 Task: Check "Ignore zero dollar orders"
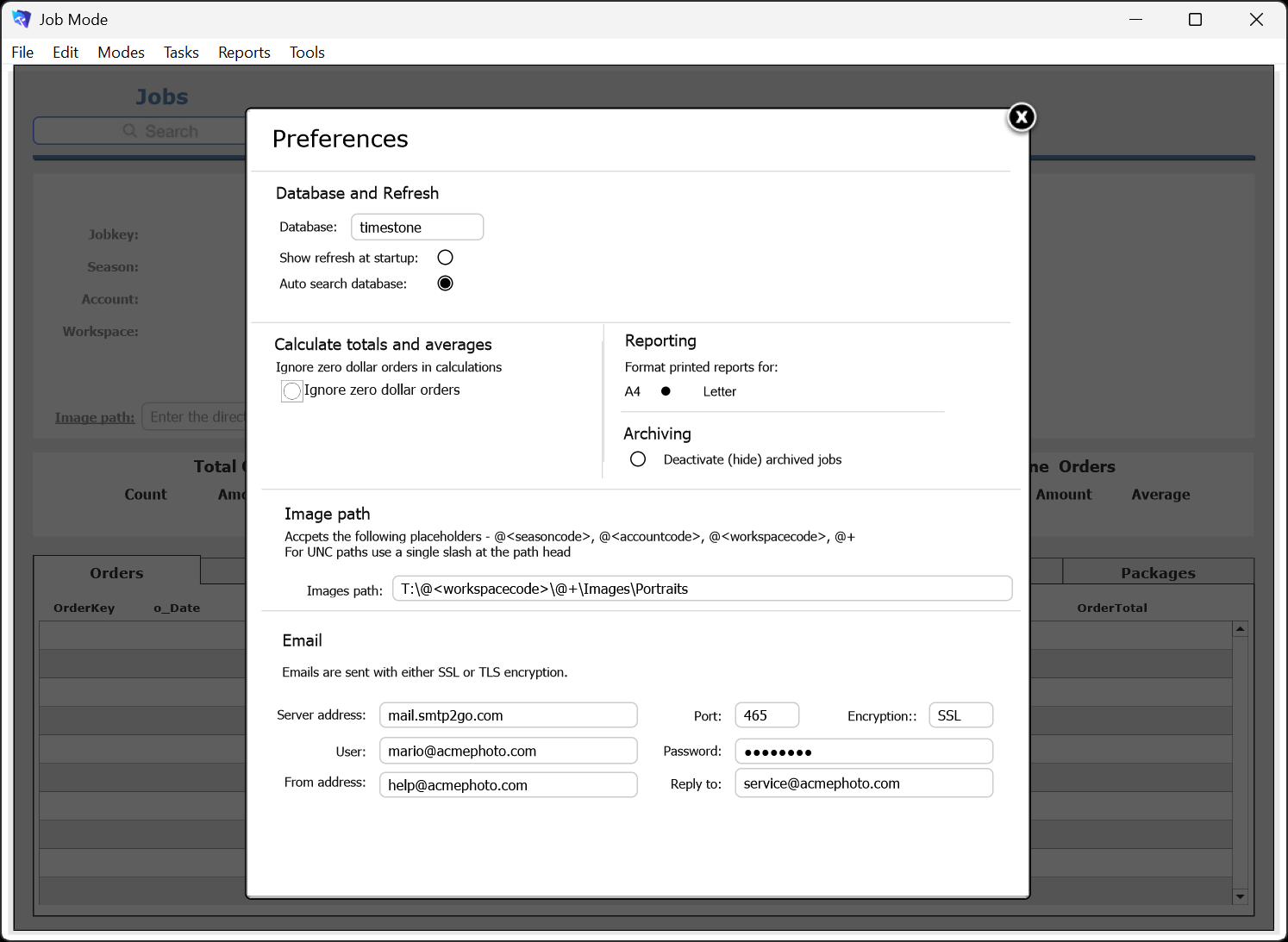tap(291, 390)
